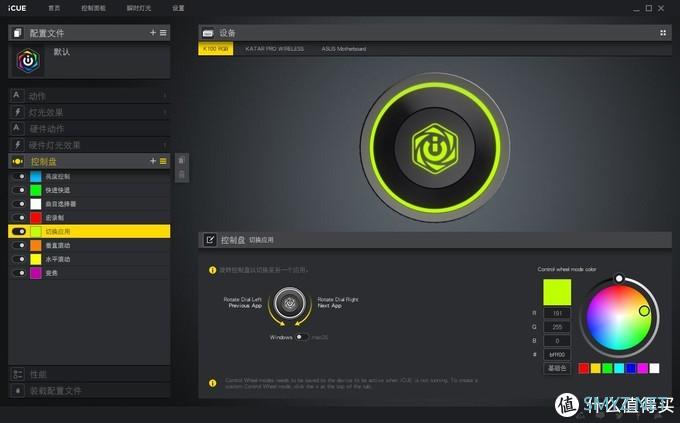This screenshot has width=680, height=423.
Task: Click the 硬件灯光效果 hardware lighting bolt icon
Action: [x=17, y=145]
